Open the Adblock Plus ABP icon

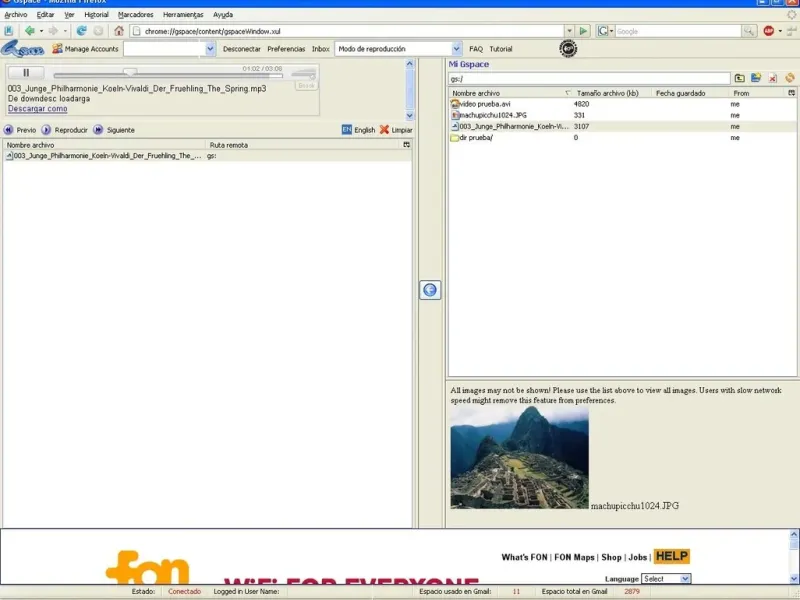point(768,31)
